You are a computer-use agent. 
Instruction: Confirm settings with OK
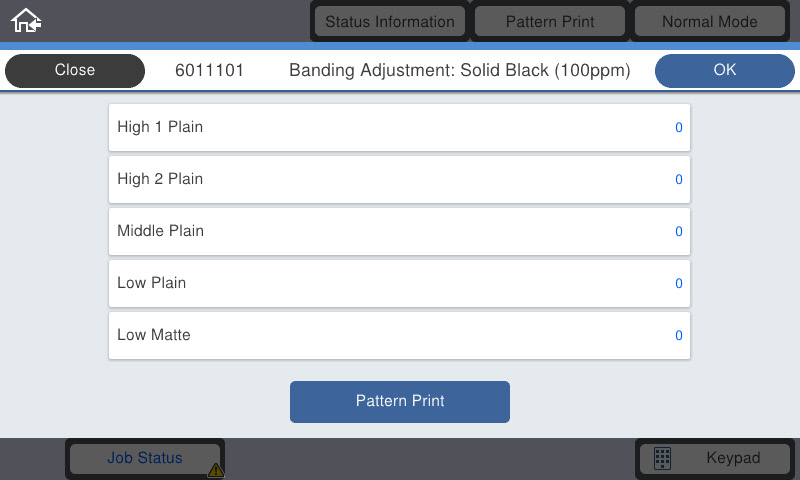pyautogui.click(x=724, y=70)
